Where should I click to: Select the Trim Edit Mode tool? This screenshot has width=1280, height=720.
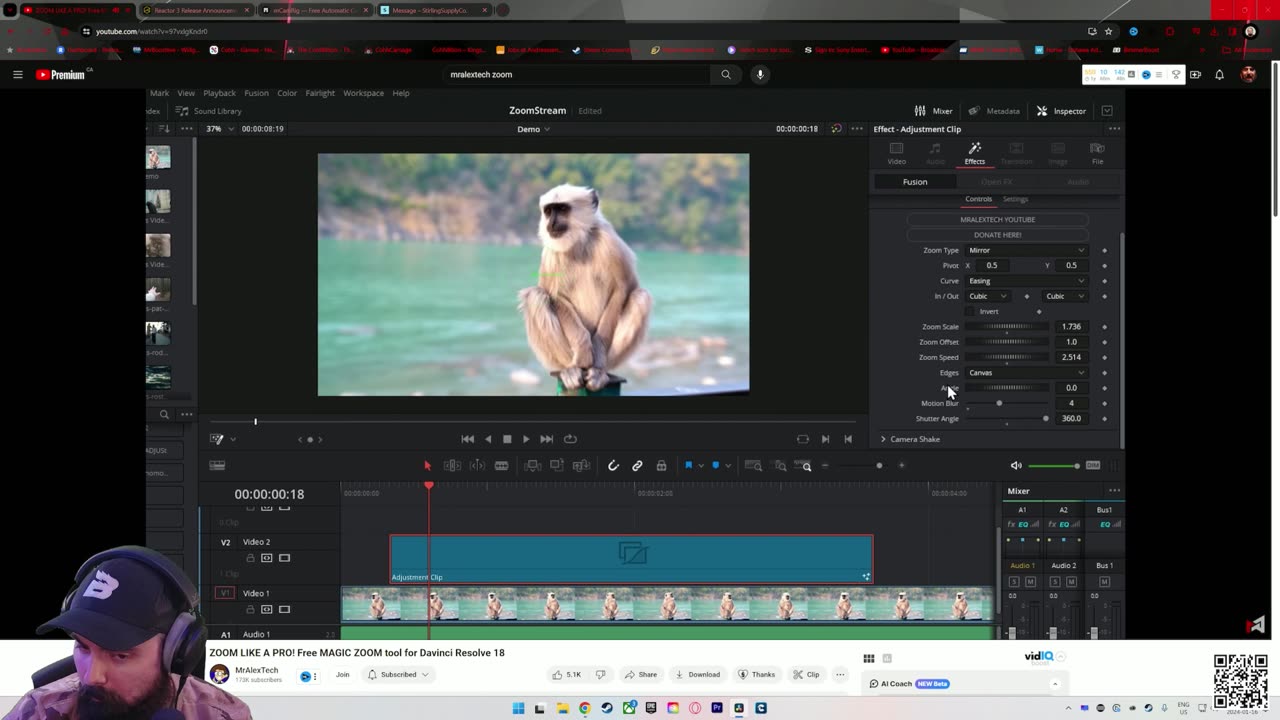pyautogui.click(x=452, y=465)
